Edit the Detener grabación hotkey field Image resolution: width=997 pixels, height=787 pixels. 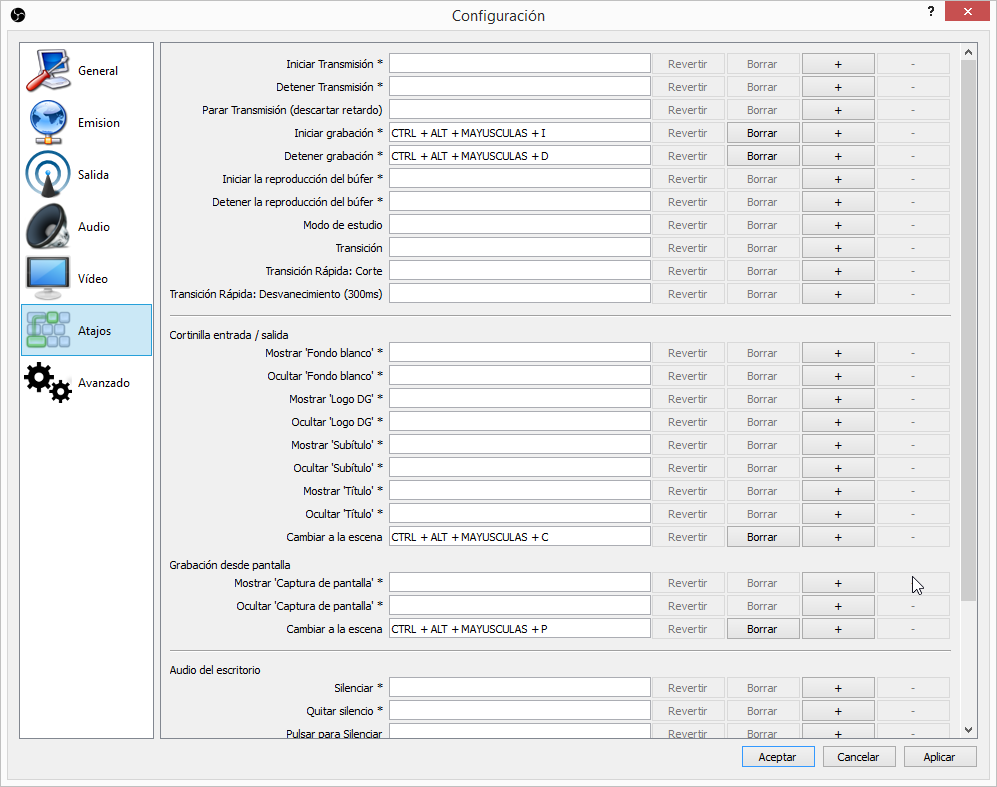pyautogui.click(x=519, y=155)
